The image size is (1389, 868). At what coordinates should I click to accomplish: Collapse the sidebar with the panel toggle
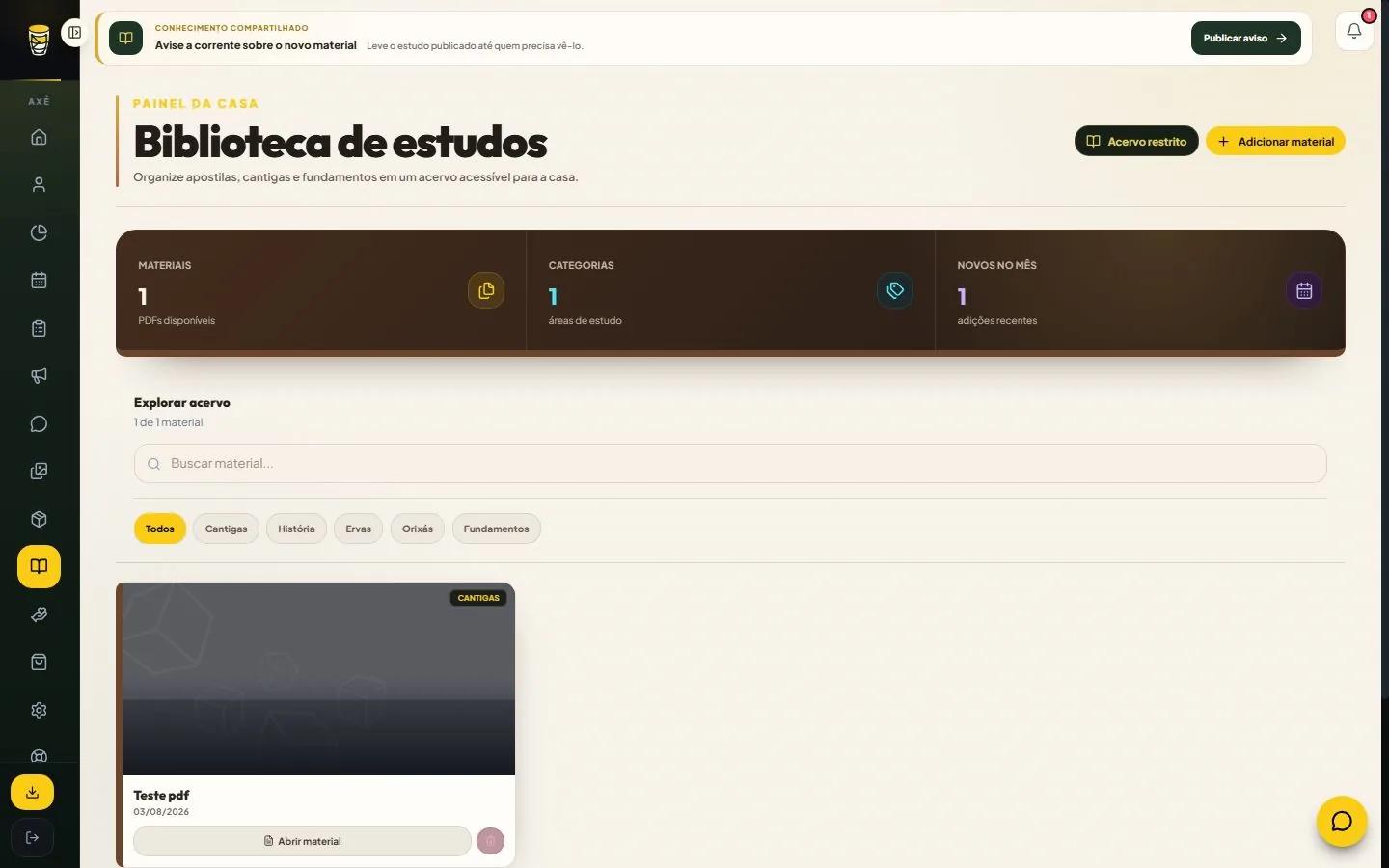click(74, 33)
